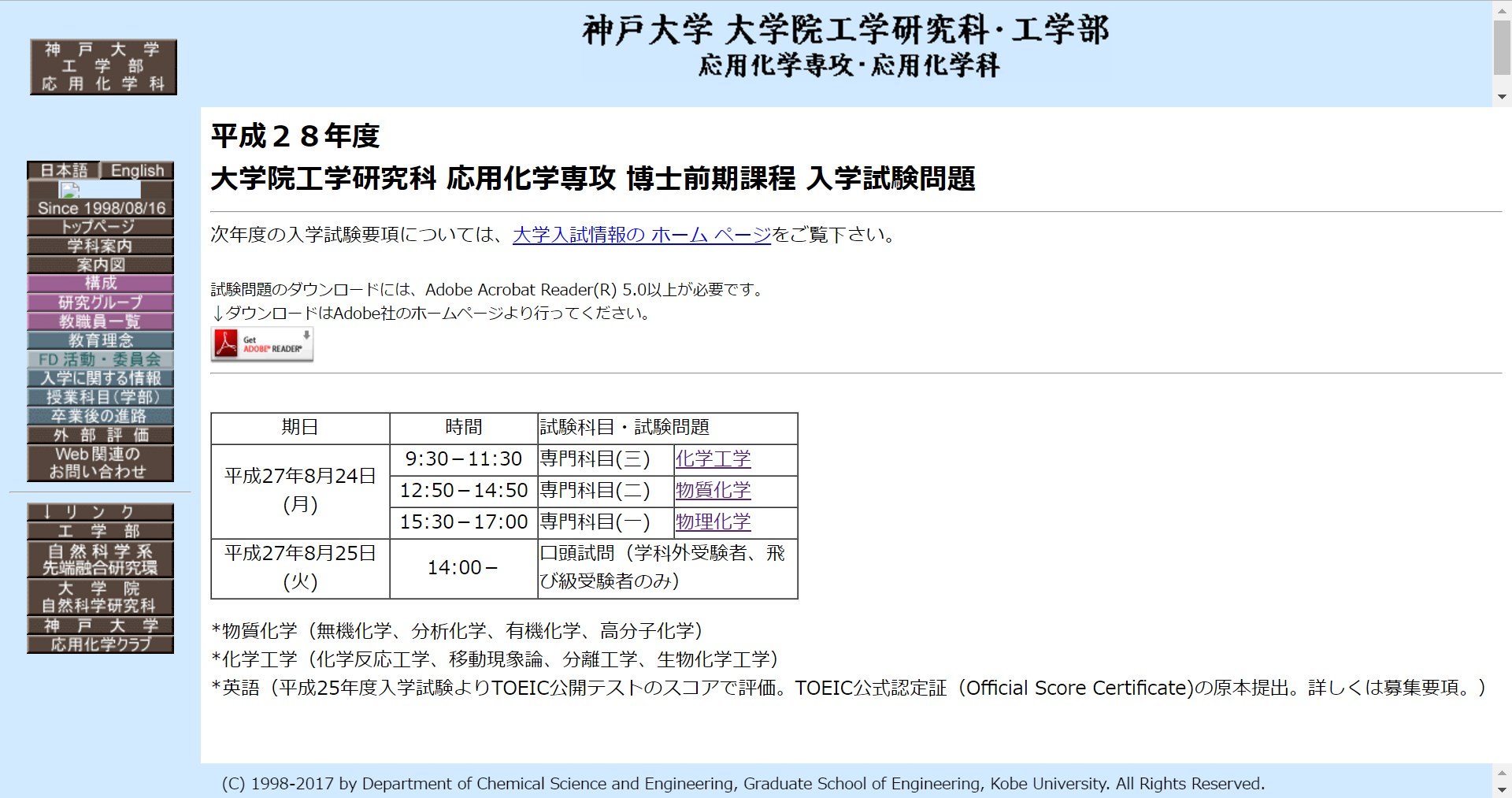Click the Get Adobe Reader download icon
This screenshot has height=798, width=1512.
click(261, 344)
